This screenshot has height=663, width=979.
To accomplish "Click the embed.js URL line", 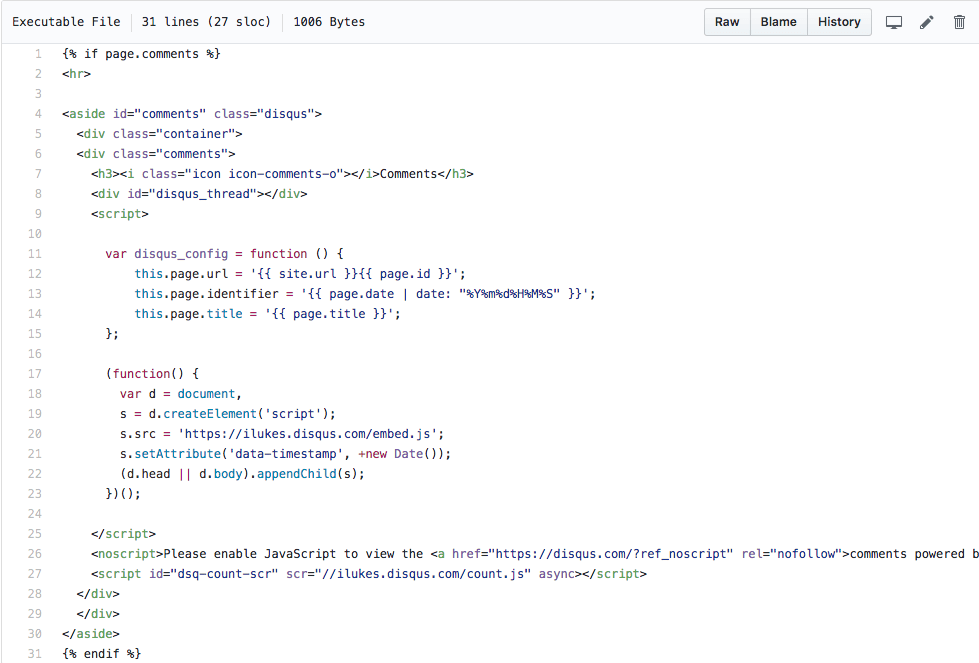I will [282, 434].
